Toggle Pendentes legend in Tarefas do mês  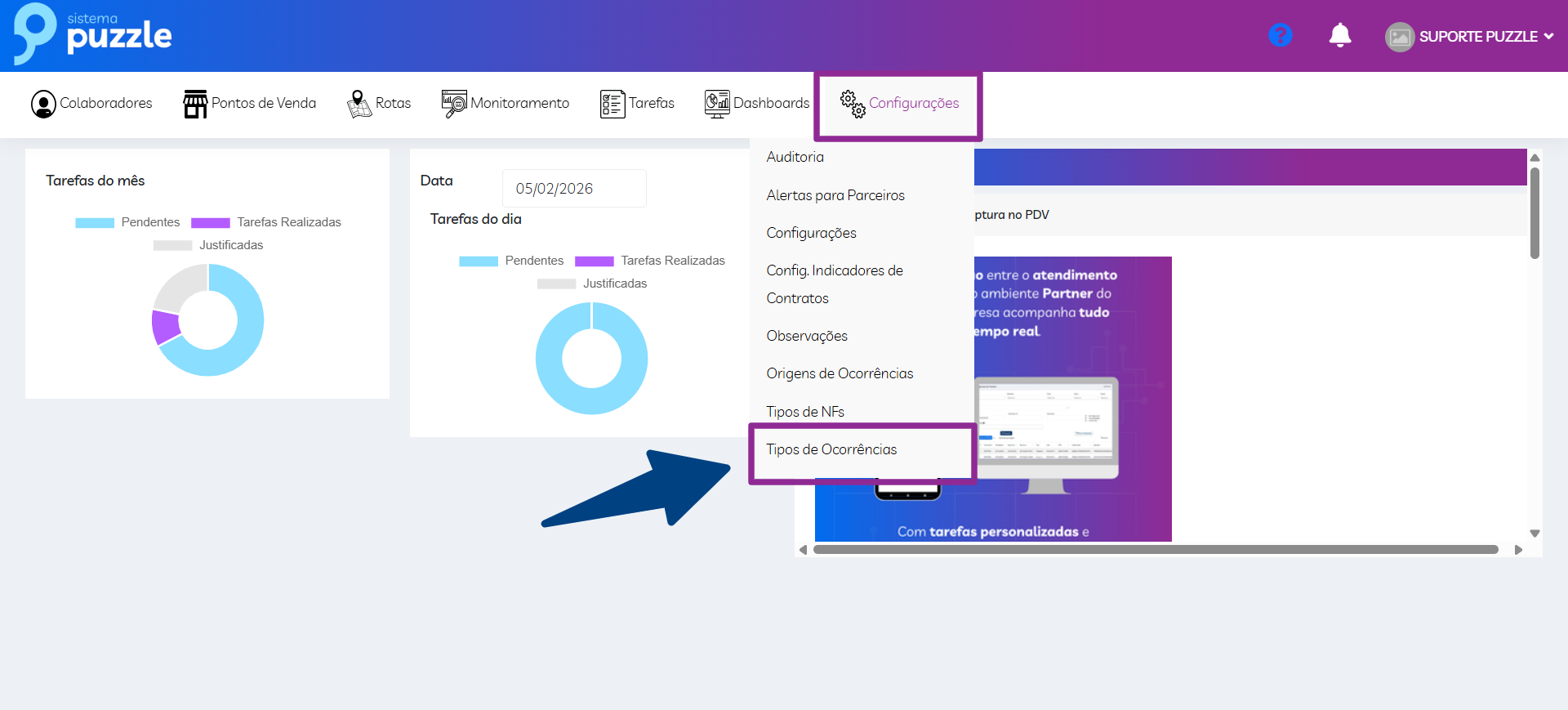click(x=127, y=222)
